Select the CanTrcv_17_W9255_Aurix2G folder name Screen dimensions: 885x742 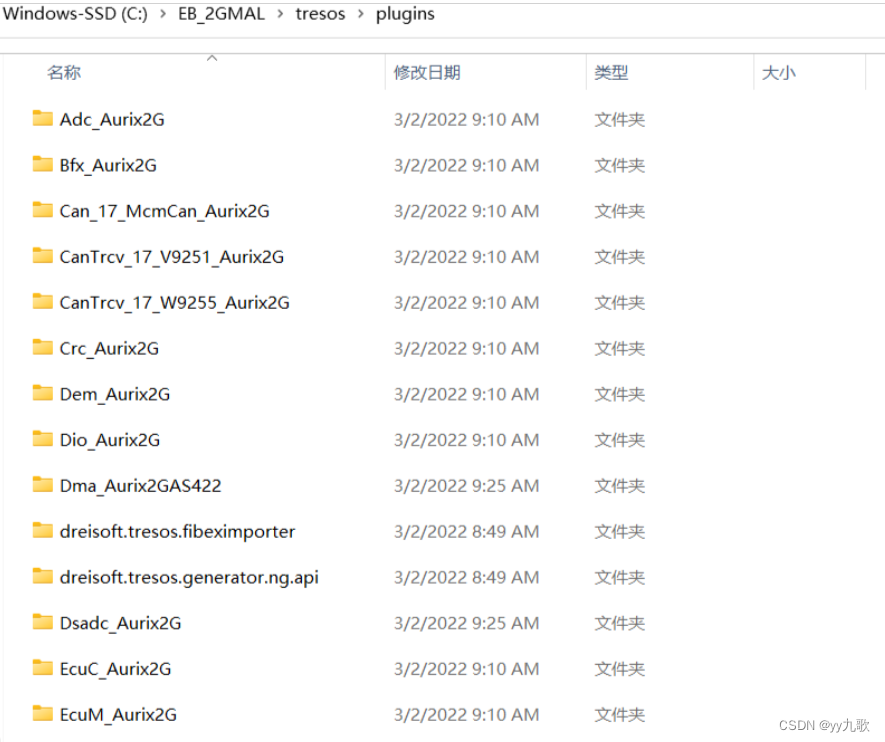click(x=174, y=302)
